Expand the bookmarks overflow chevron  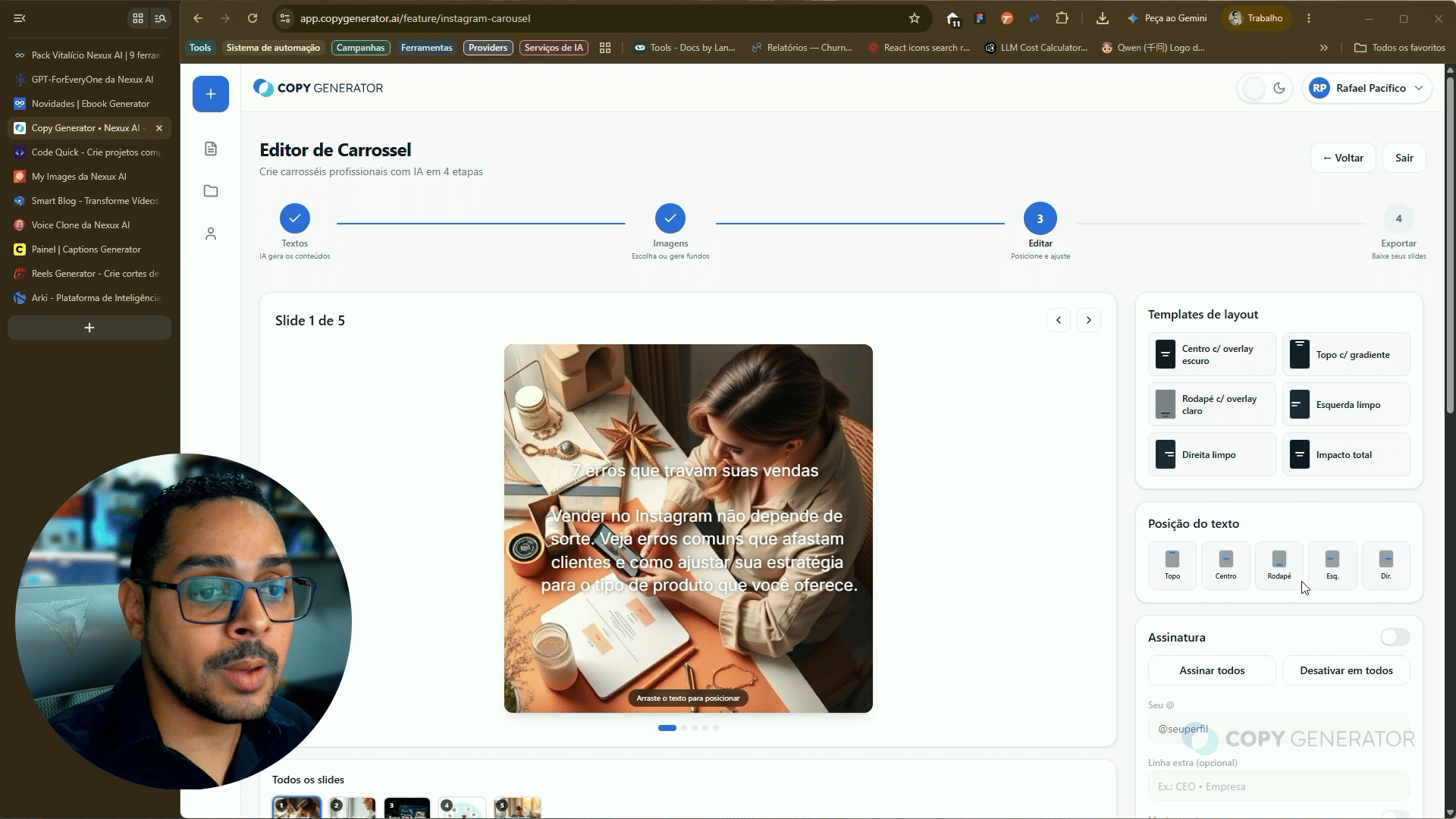coord(1324,48)
